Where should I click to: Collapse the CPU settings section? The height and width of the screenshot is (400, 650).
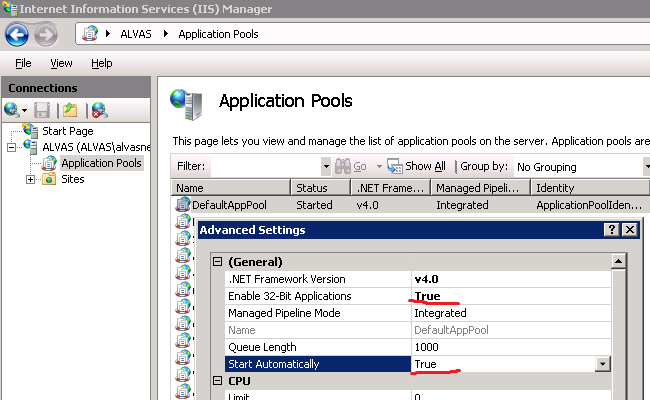(217, 381)
